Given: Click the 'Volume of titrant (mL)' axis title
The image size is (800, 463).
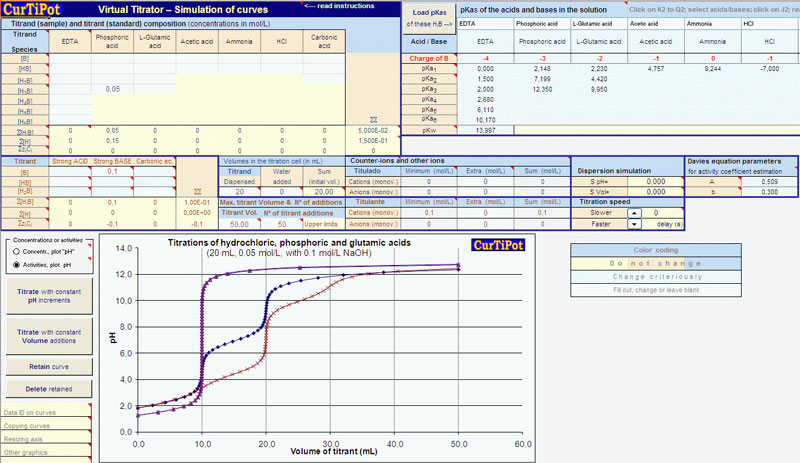Looking at the screenshot, I should click(334, 451).
